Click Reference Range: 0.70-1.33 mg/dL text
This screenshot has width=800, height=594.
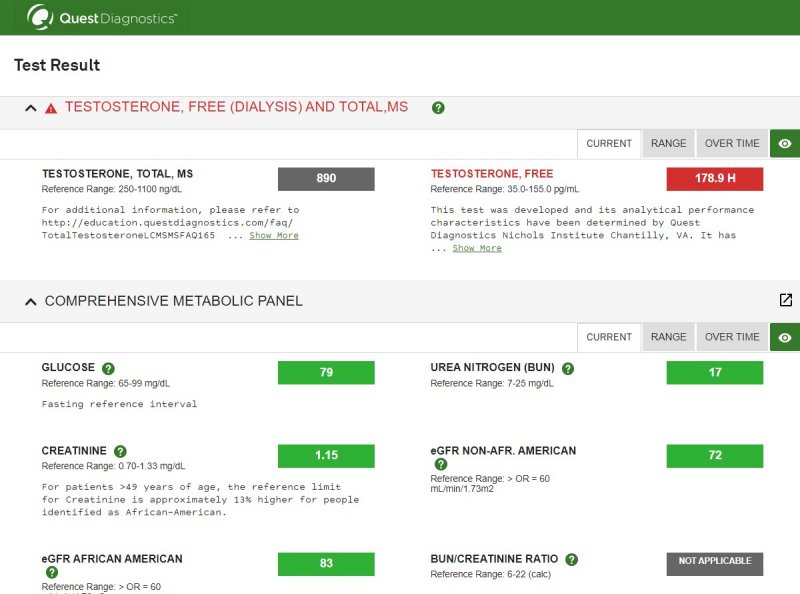pos(113,466)
